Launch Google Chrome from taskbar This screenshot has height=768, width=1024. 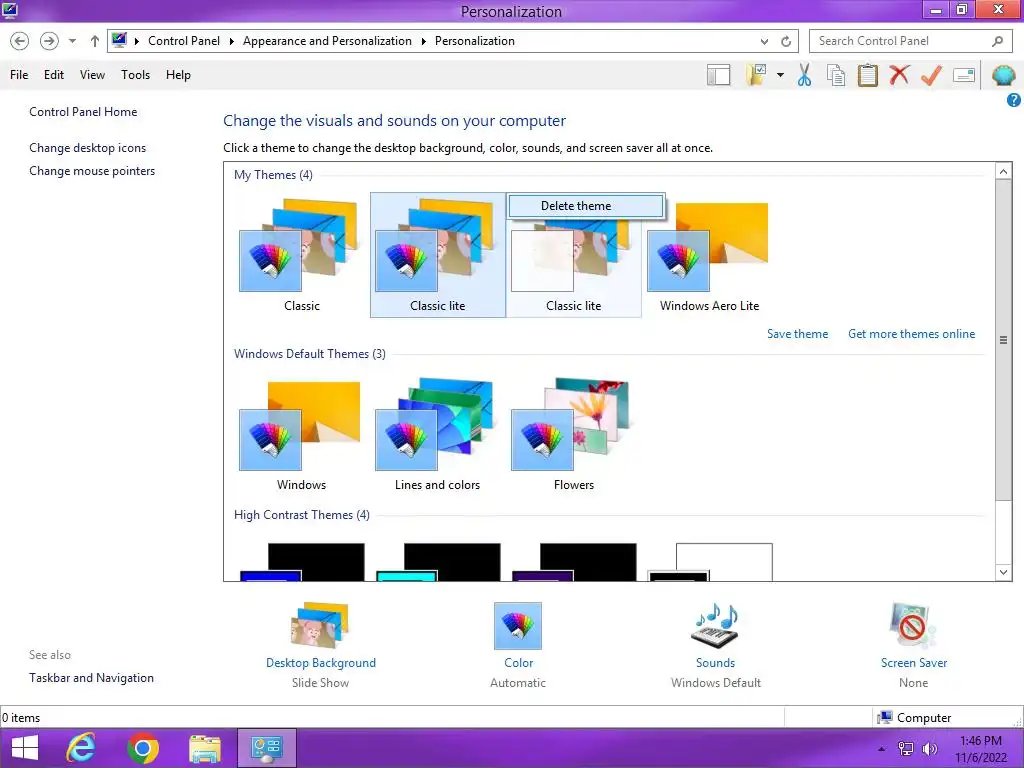coord(143,748)
